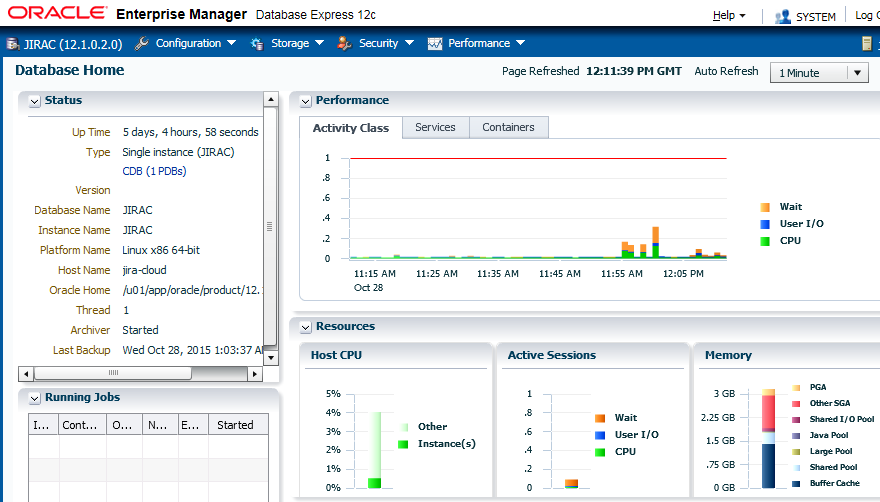Click the Buffer Cache legend swatch

point(796,483)
